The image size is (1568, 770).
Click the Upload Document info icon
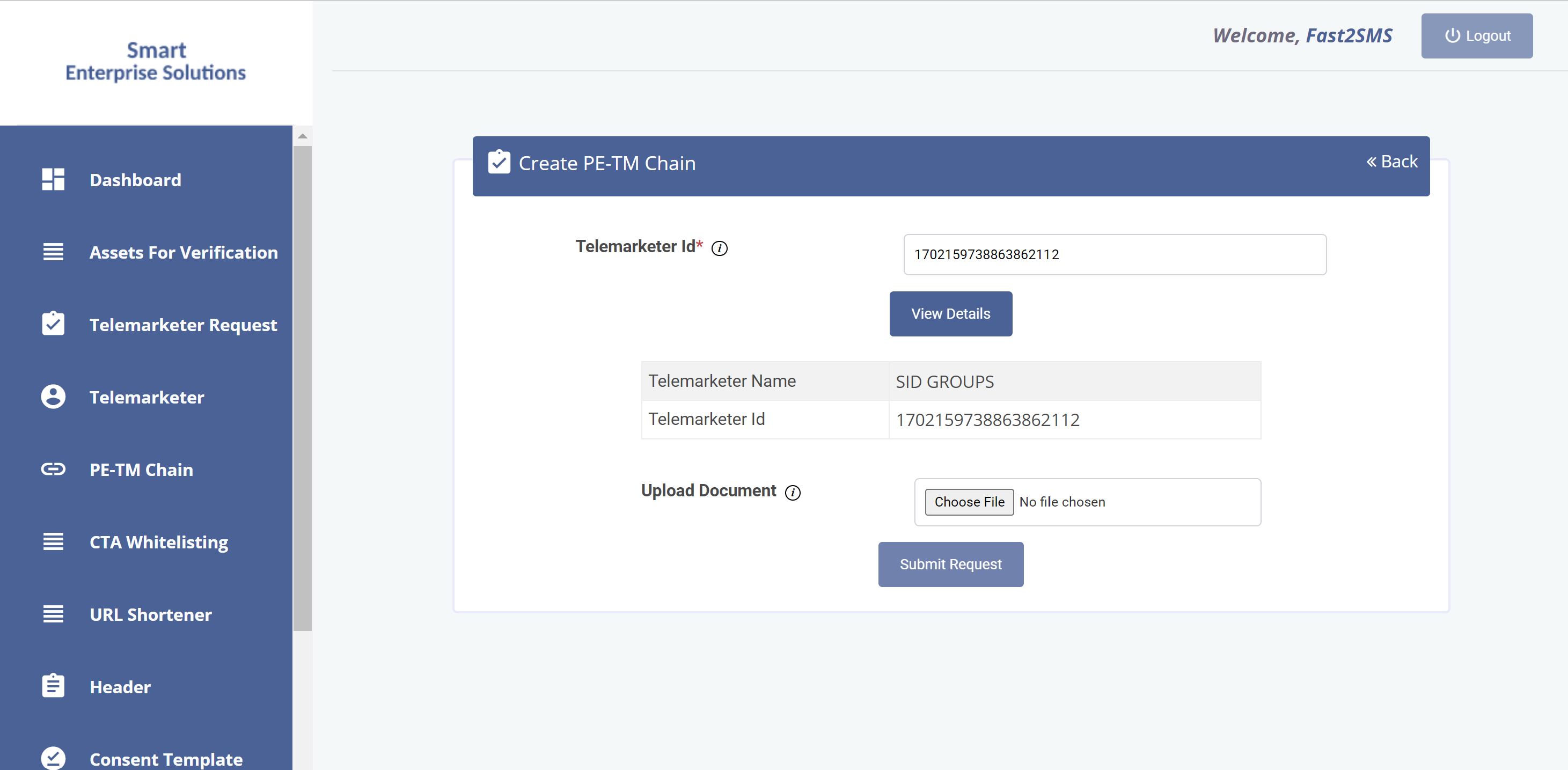(793, 493)
